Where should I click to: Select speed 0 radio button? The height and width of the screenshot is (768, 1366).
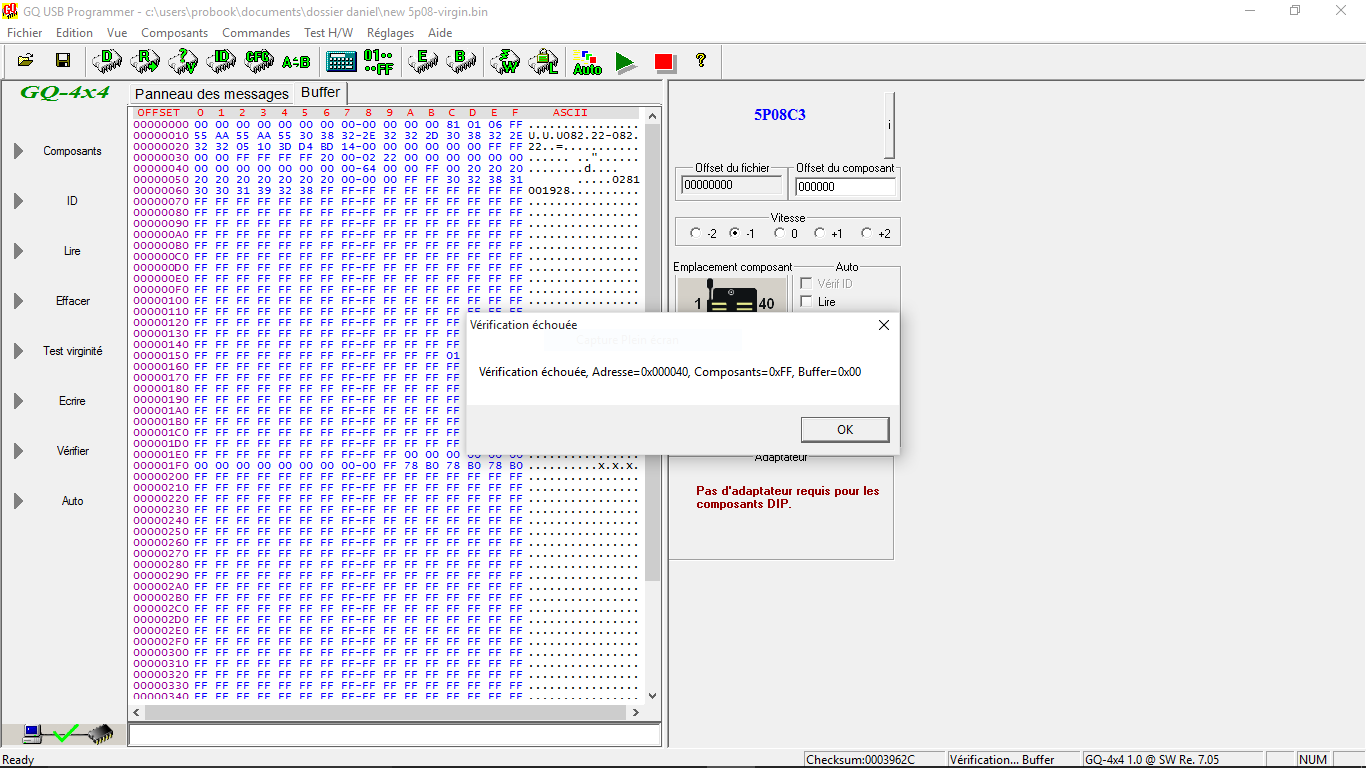(780, 233)
